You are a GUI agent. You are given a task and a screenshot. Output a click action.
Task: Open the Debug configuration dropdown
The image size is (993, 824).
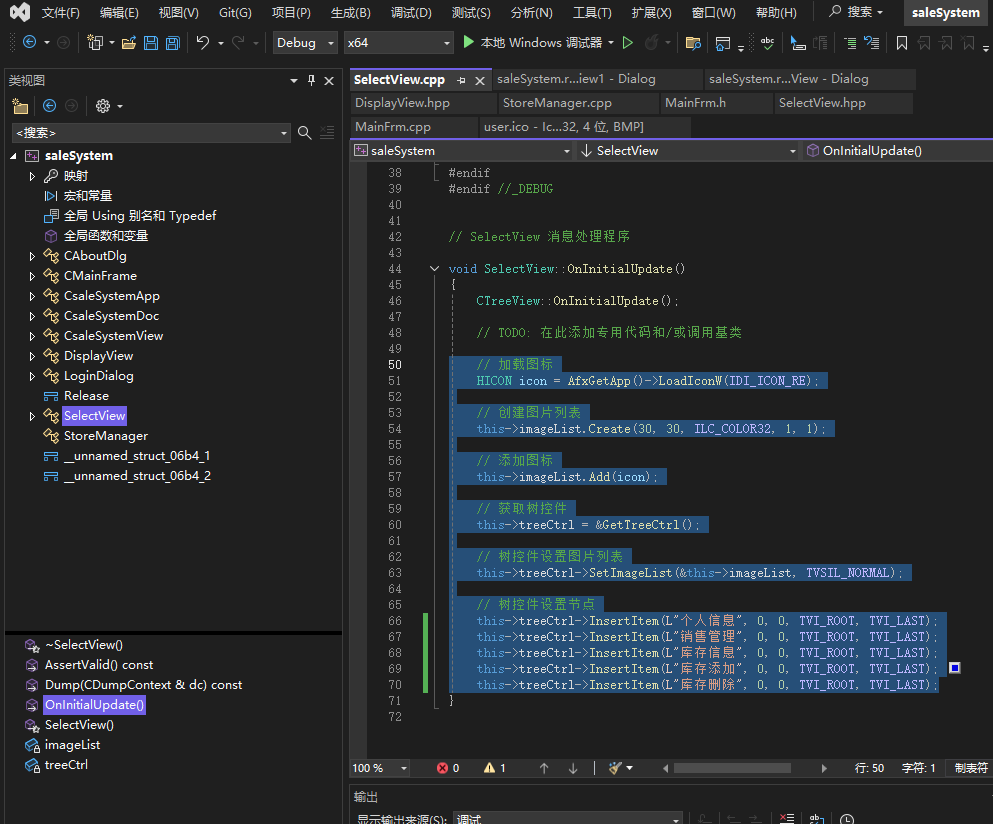coord(306,43)
